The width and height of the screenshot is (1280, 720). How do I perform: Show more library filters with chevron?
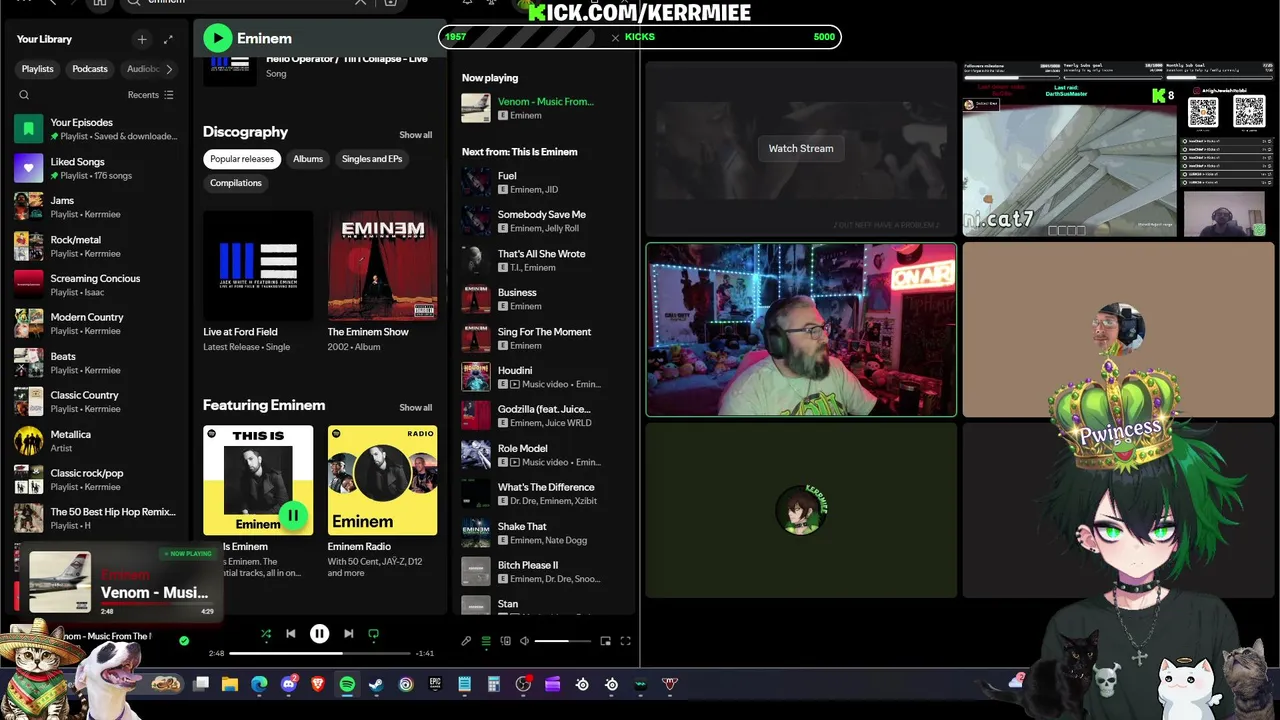[x=169, y=69]
